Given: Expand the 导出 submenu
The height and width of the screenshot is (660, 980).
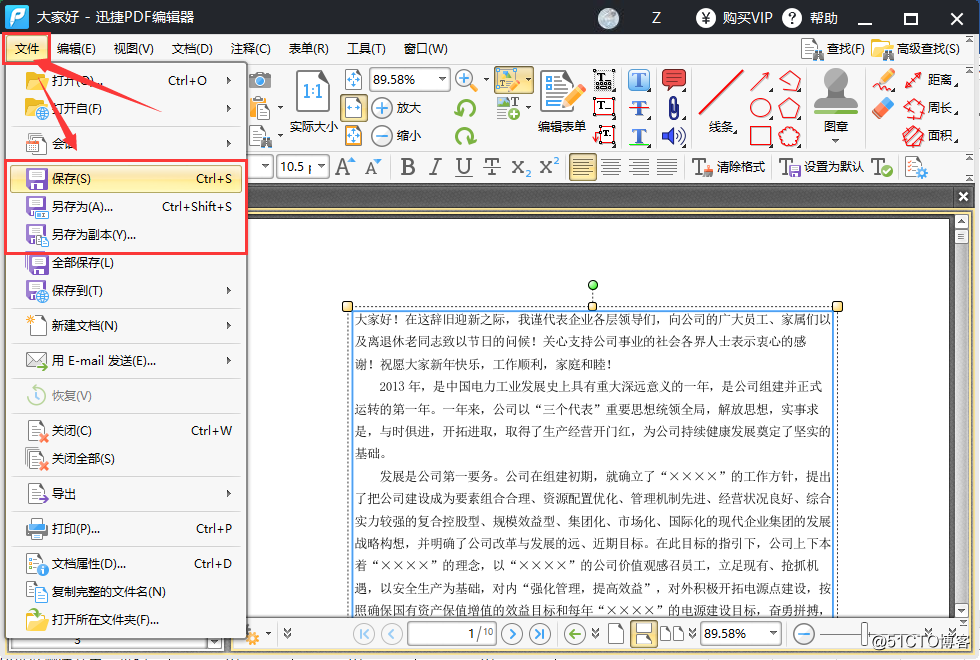Looking at the screenshot, I should pos(126,494).
